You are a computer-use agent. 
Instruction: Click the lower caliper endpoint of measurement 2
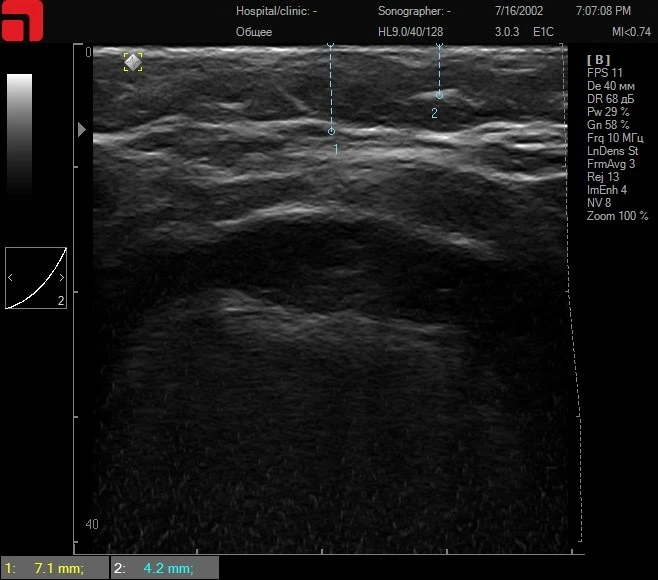coord(438,95)
